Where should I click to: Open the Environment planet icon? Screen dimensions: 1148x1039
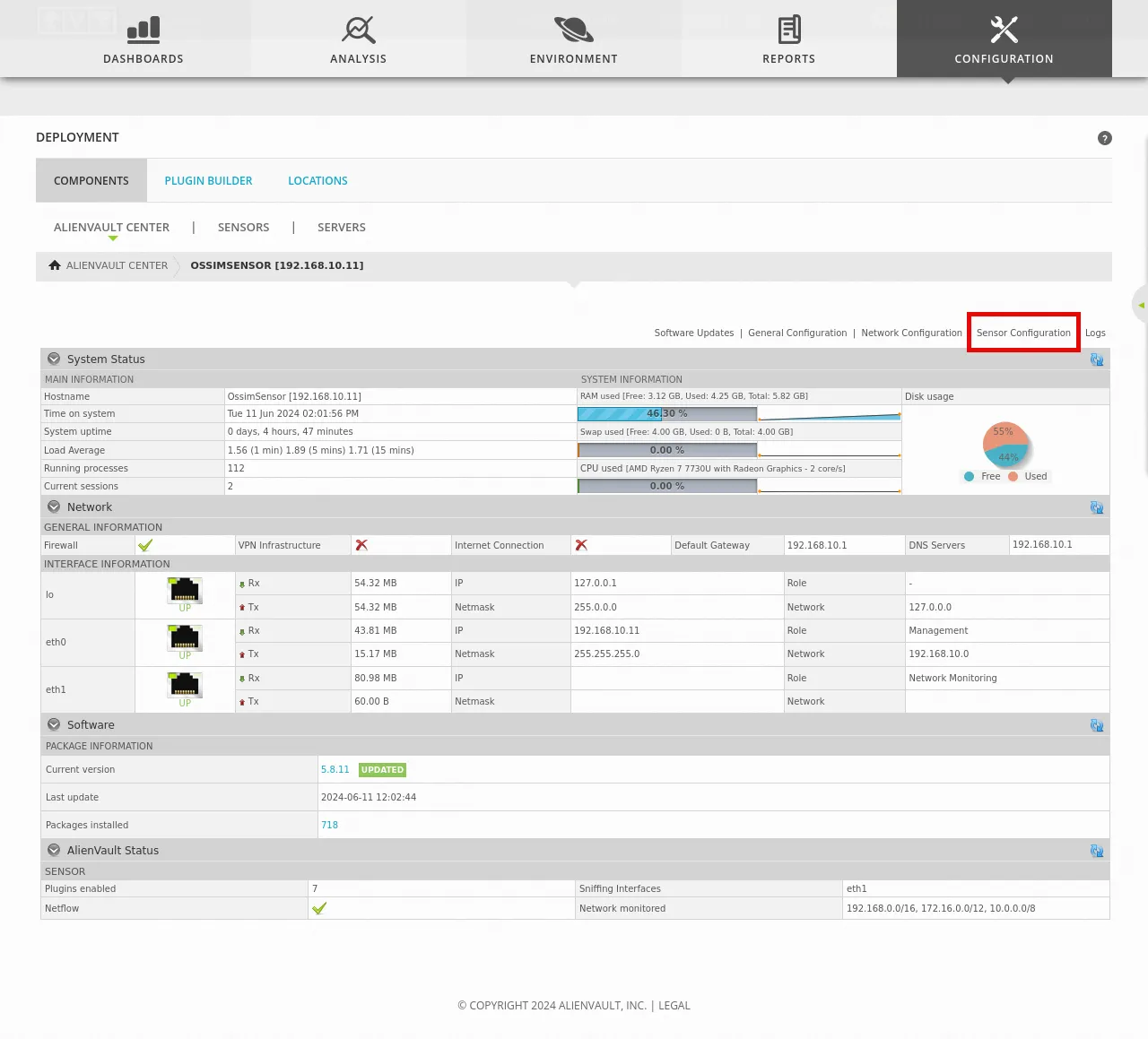pyautogui.click(x=573, y=30)
